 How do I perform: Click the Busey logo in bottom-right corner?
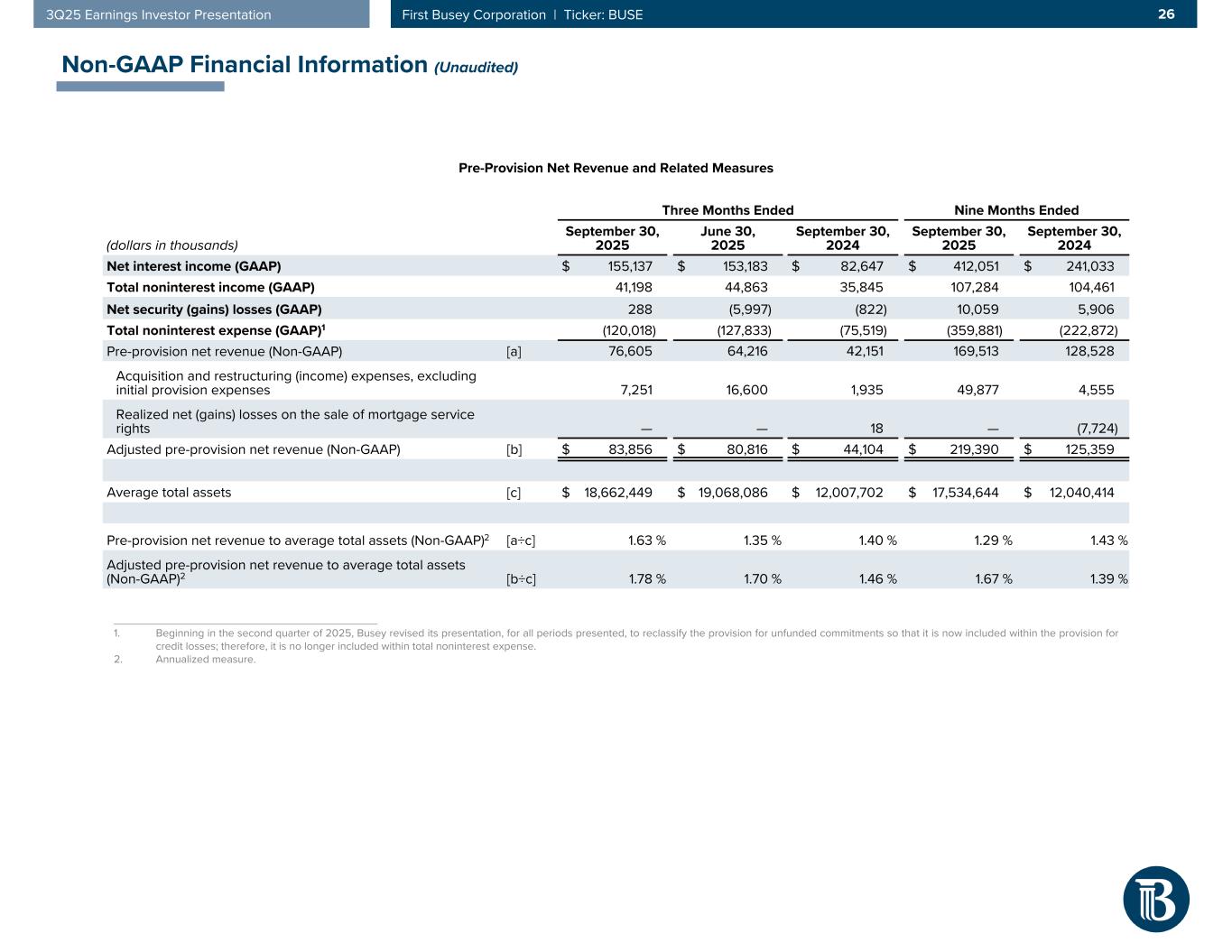click(1155, 899)
